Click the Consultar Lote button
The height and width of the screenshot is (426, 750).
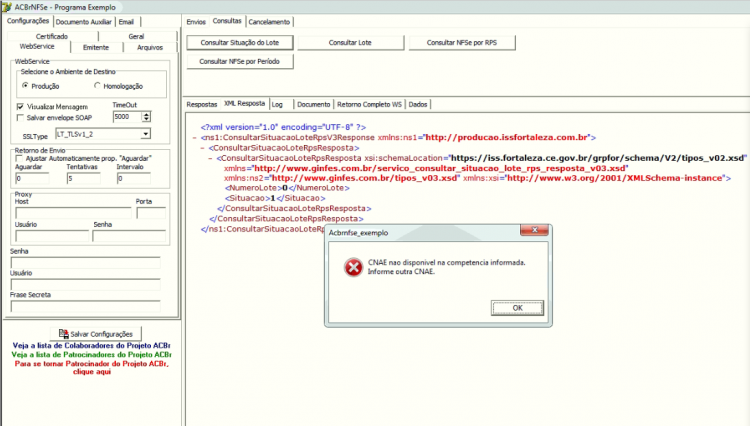pos(350,43)
